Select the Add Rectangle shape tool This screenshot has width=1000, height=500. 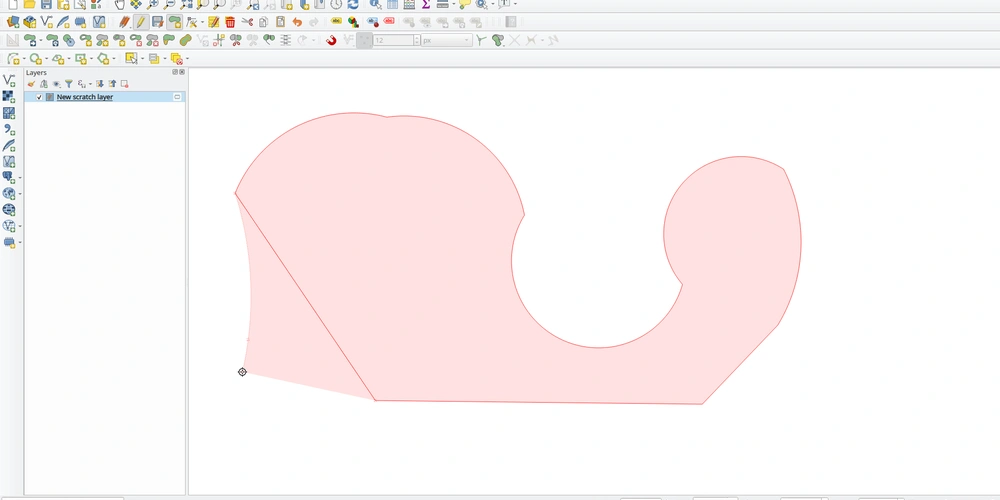[x=80, y=59]
